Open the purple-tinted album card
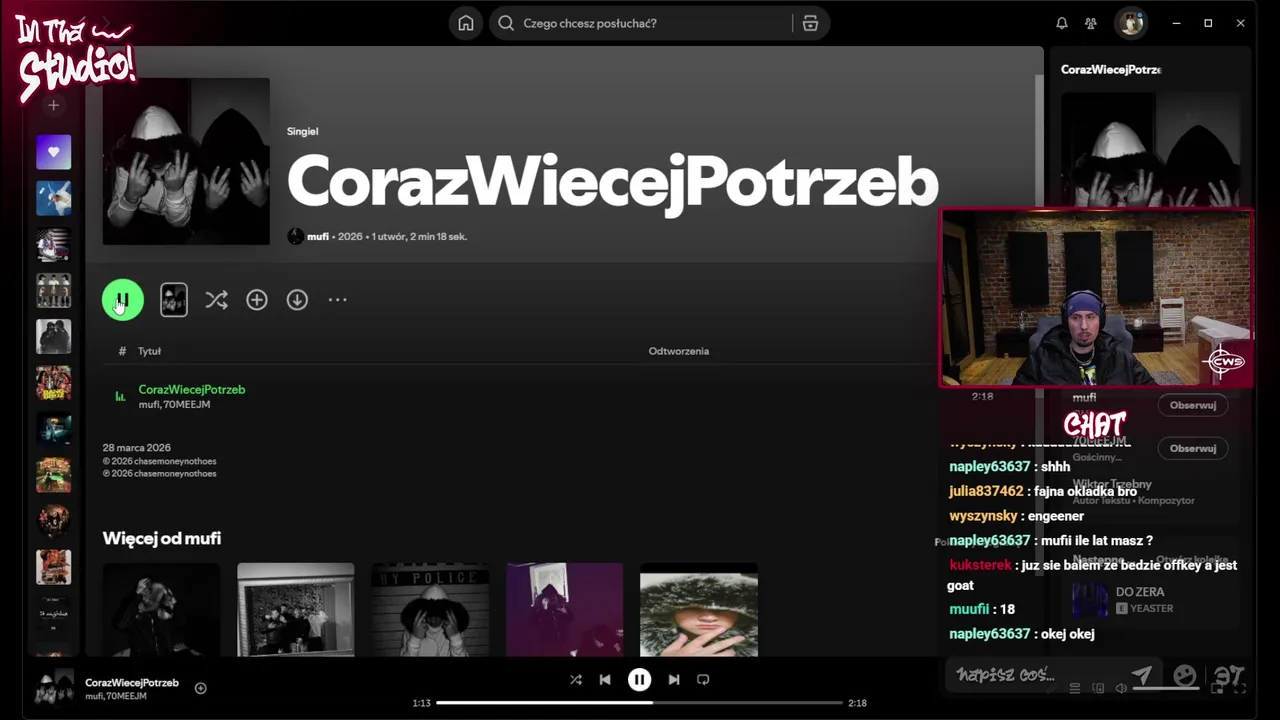This screenshot has width=1280, height=720. [x=564, y=610]
